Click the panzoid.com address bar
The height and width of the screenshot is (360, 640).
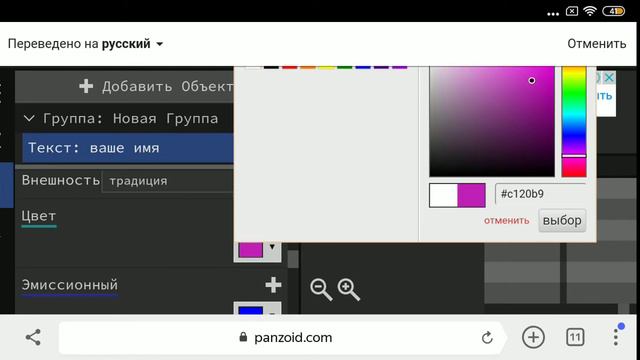(282, 338)
